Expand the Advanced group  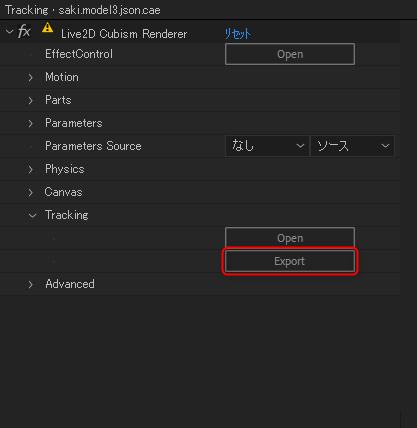pos(31,285)
